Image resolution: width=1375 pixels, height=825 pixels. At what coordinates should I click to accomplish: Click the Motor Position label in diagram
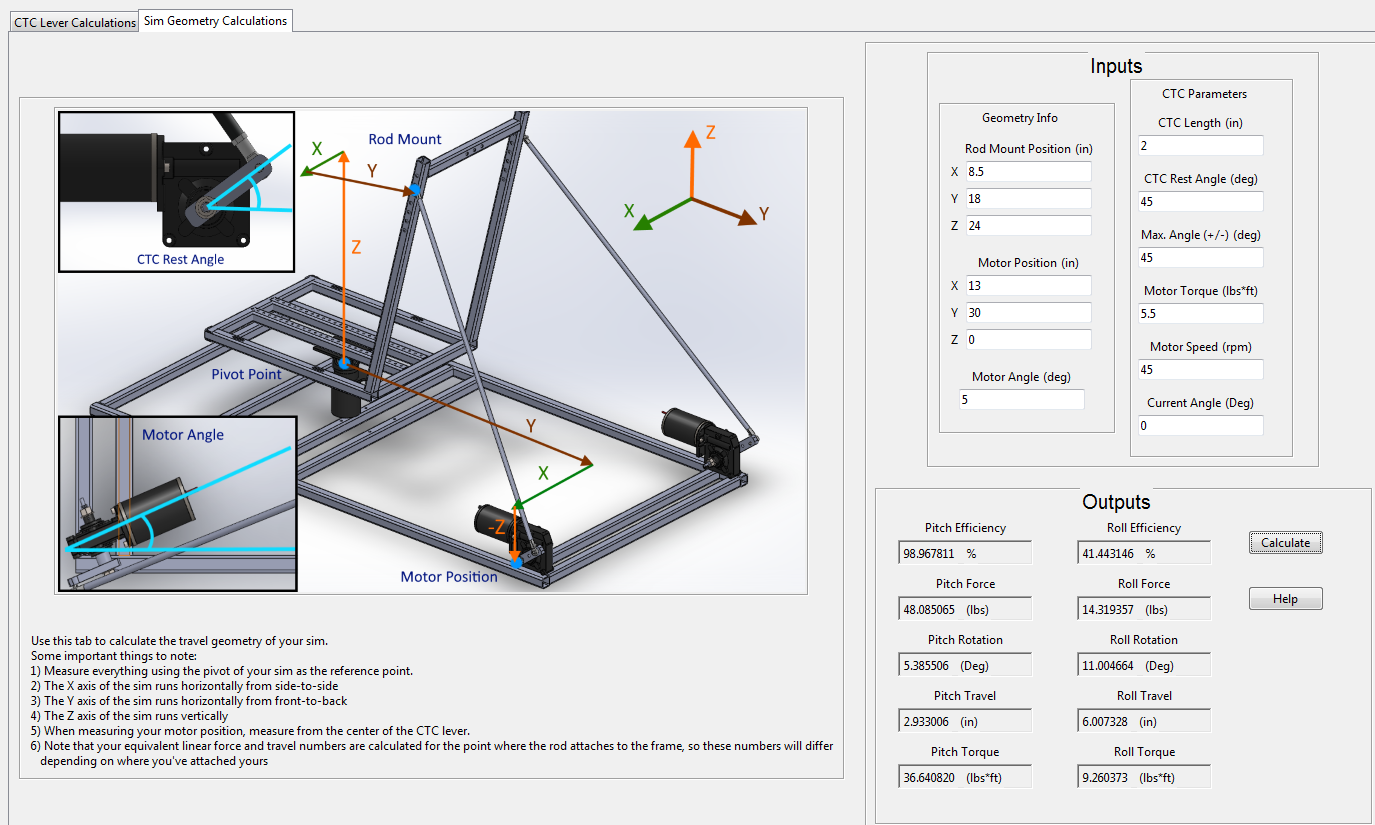pyautogui.click(x=449, y=576)
